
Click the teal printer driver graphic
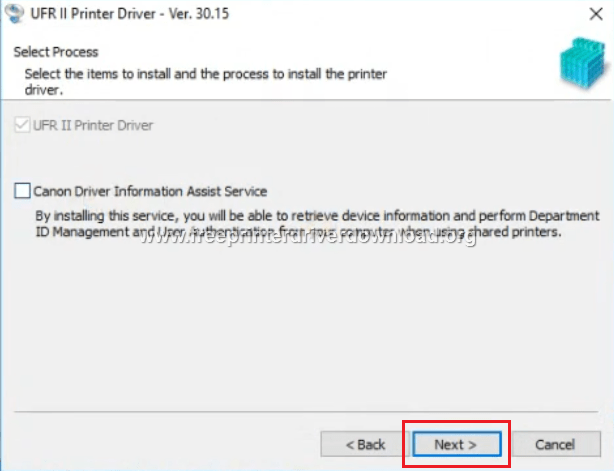(x=583, y=63)
